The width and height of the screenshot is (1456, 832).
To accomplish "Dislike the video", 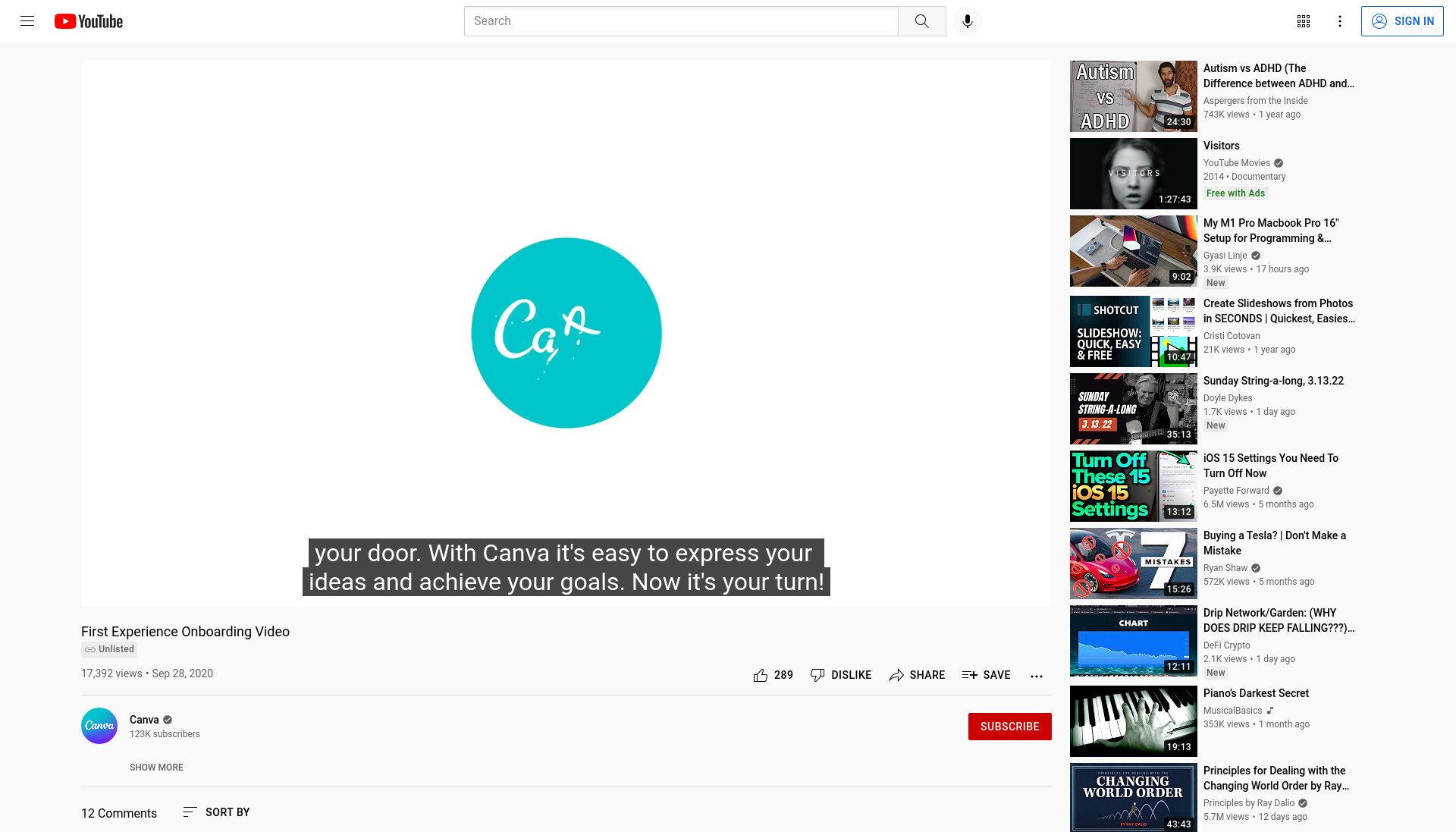I will (x=841, y=675).
